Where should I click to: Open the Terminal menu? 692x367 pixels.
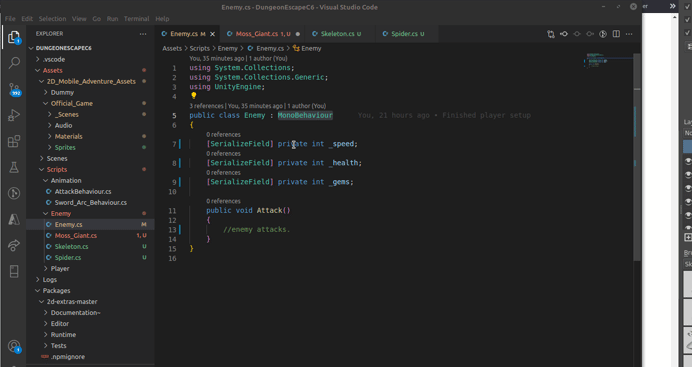point(136,19)
